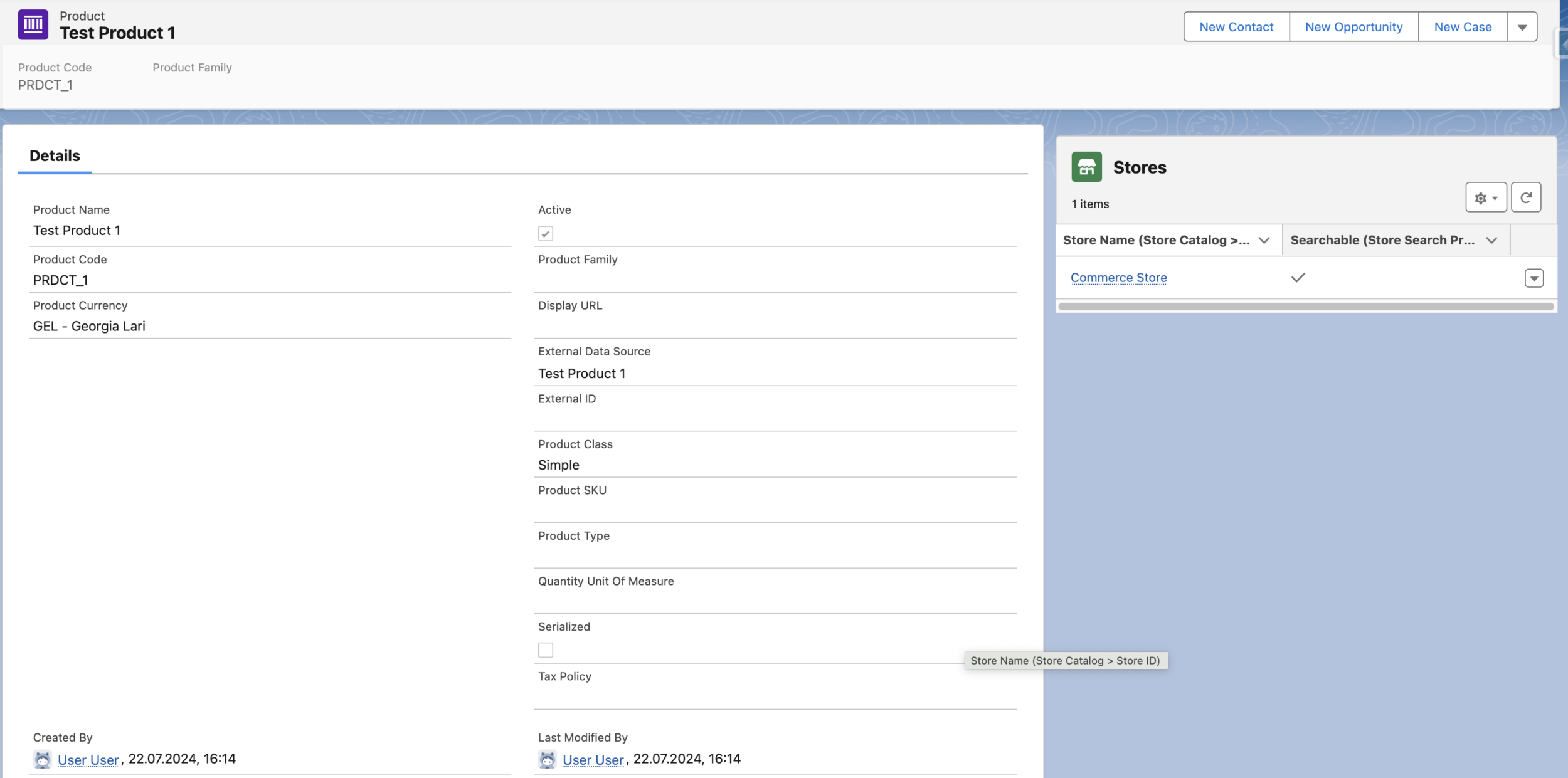Click the avatar icon under Created By
The height and width of the screenshot is (778, 1568).
[42, 759]
